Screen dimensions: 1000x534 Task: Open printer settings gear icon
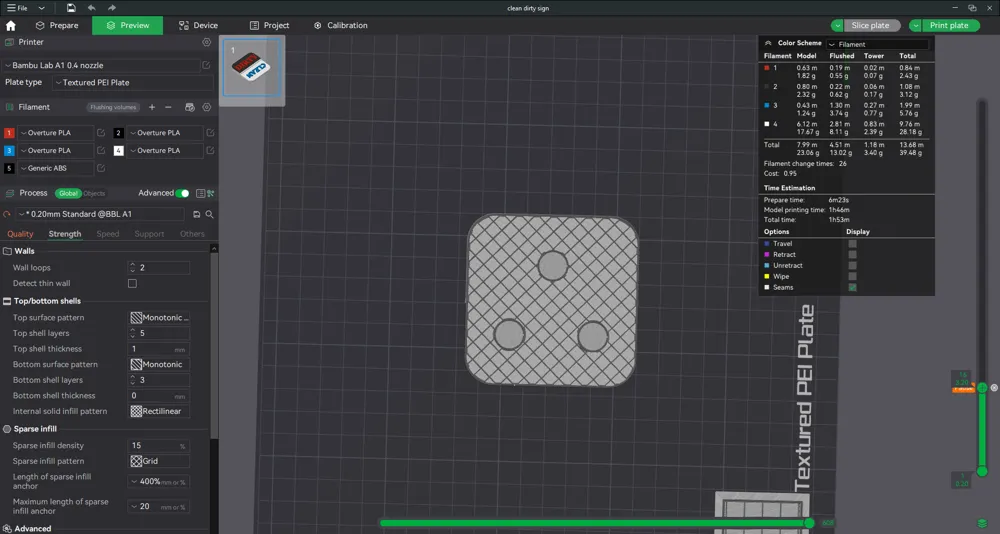(207, 42)
